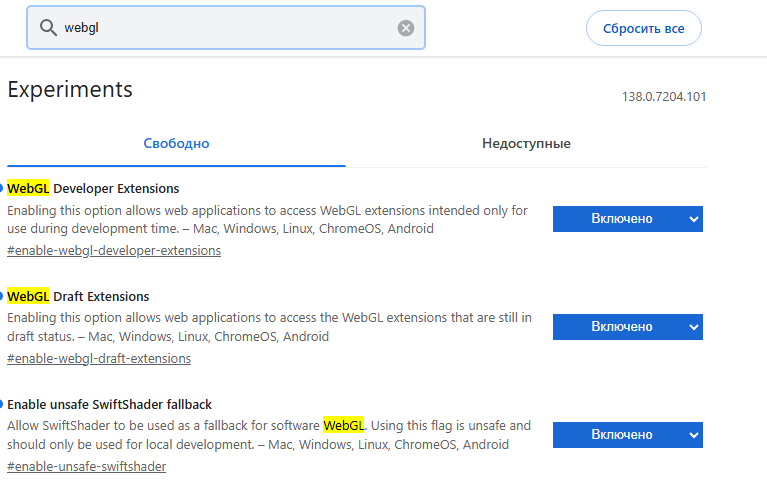Viewport: 767px width, 500px height.
Task: Click blue dot beside WebGL Developer Extensions
Action: 3,188
